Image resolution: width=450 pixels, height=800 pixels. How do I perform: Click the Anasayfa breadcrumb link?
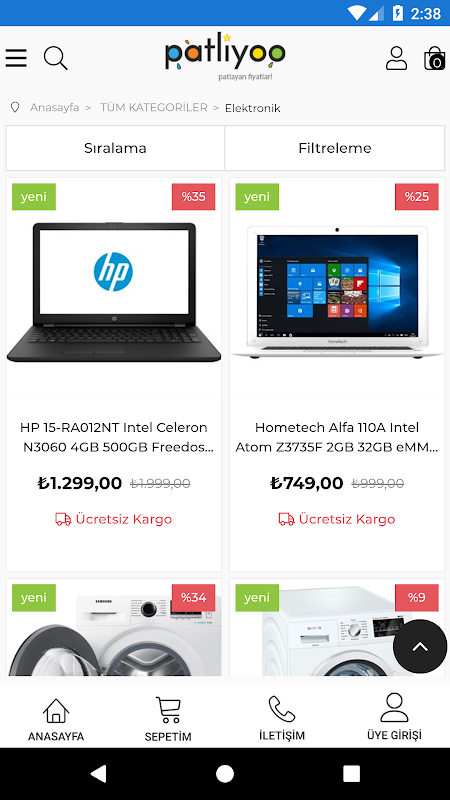pyautogui.click(x=55, y=108)
